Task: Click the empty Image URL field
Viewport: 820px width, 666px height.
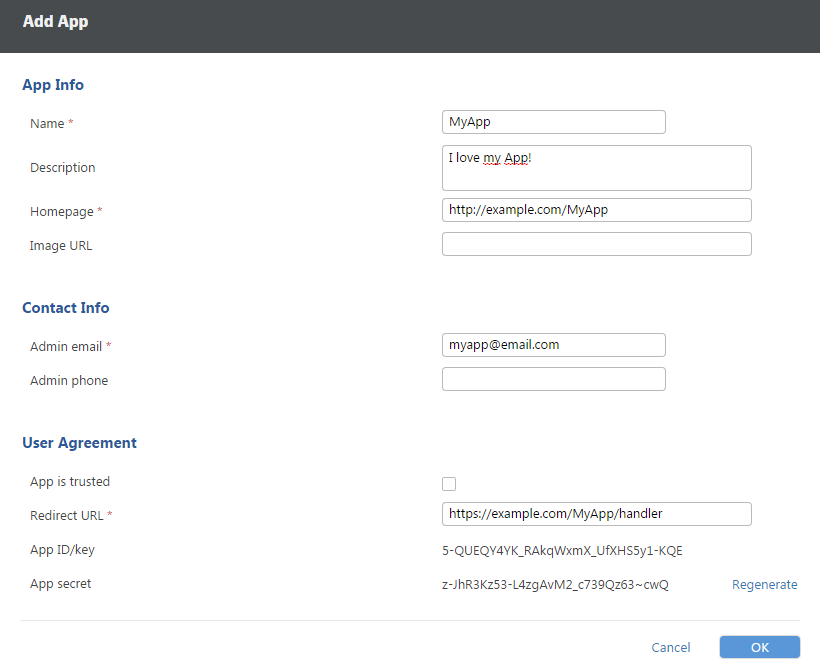Action: click(596, 243)
